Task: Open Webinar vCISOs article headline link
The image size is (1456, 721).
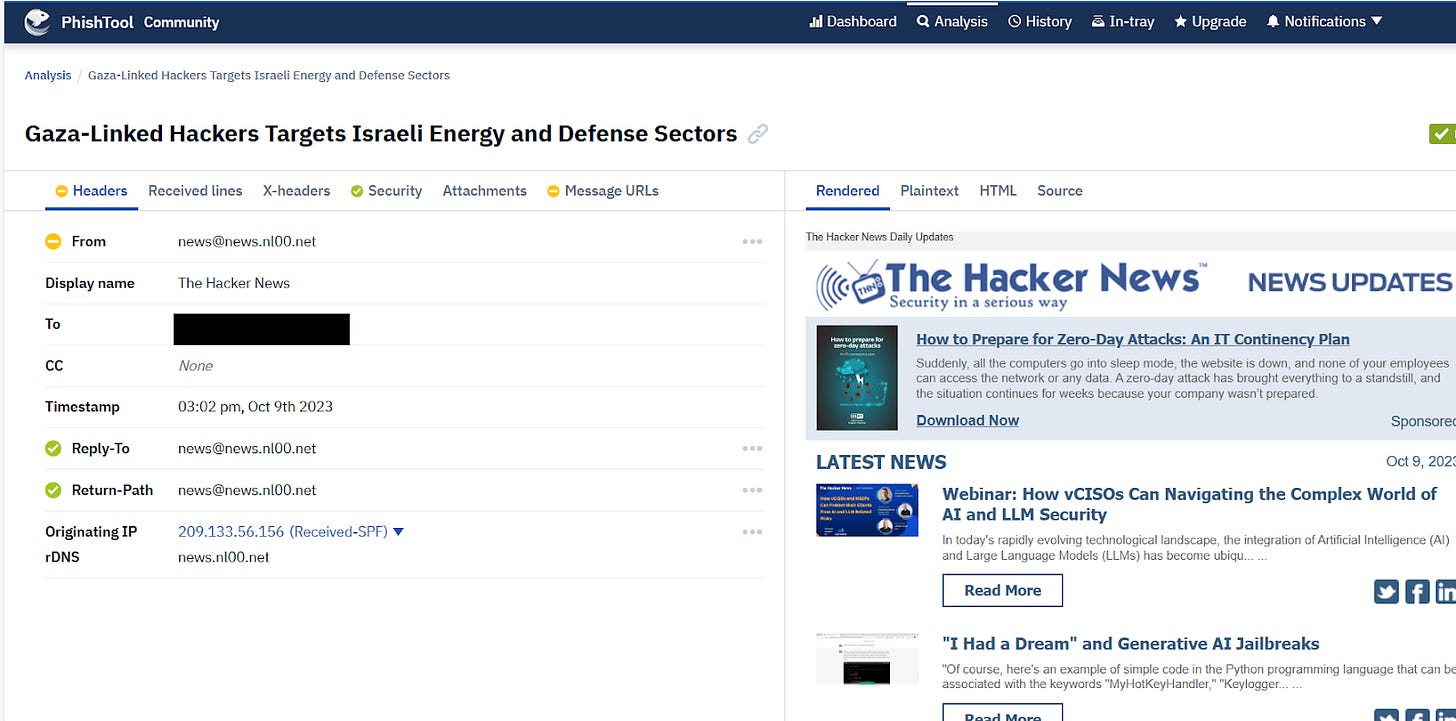Action: 1189,504
